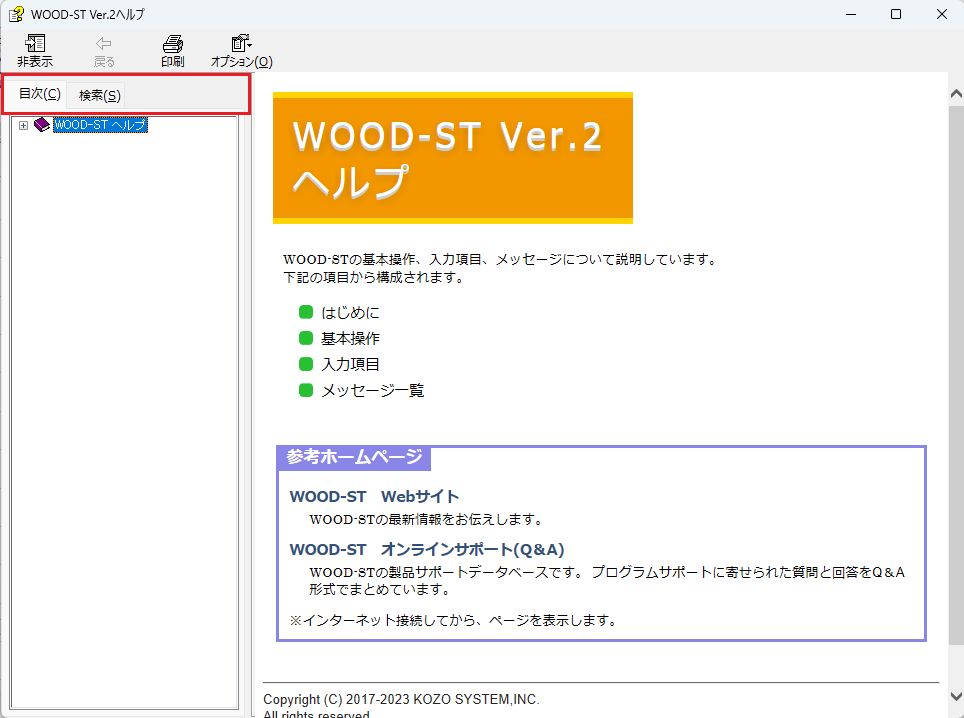Image resolution: width=964 pixels, height=718 pixels.
Task: Minimize the WOOD-ST help window
Action: [x=850, y=14]
